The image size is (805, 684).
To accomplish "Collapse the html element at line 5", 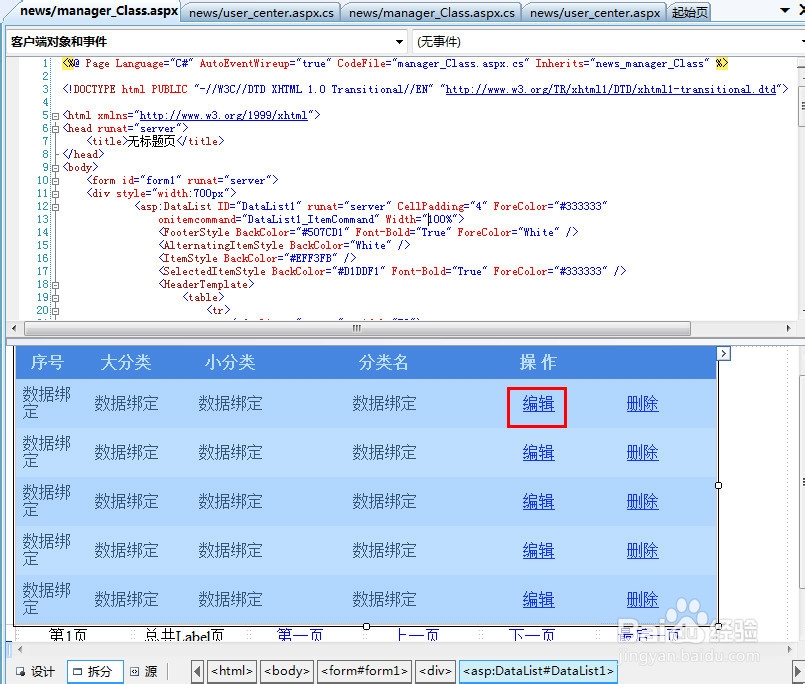I will [55, 116].
